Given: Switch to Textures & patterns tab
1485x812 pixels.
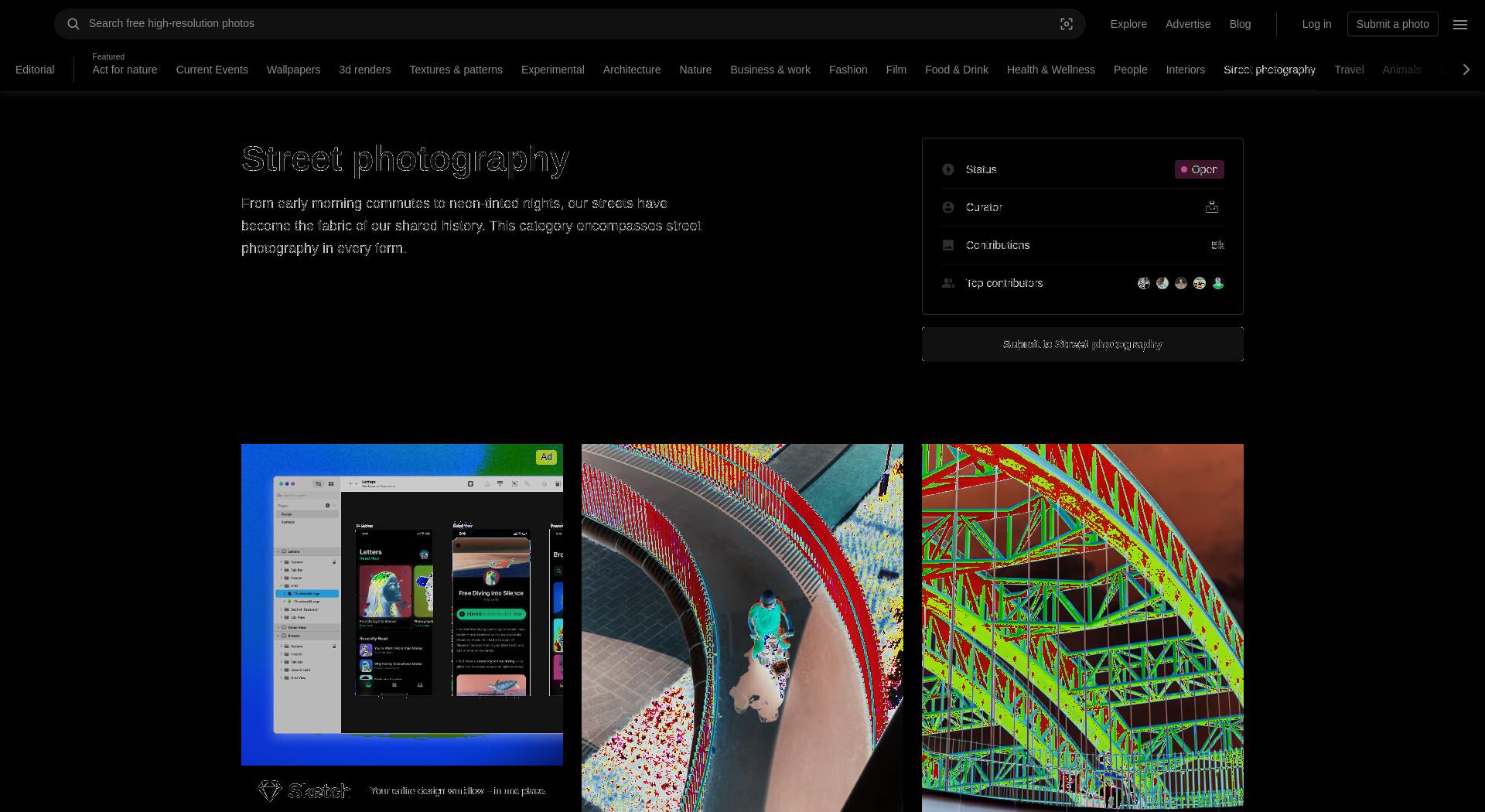Looking at the screenshot, I should [x=456, y=70].
